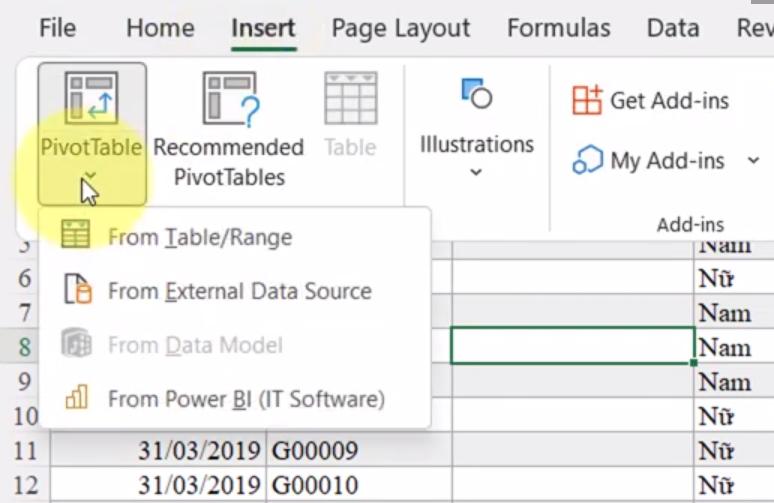Click the 31/03/2019 date in row 11
The image size is (774, 503).
[158, 450]
